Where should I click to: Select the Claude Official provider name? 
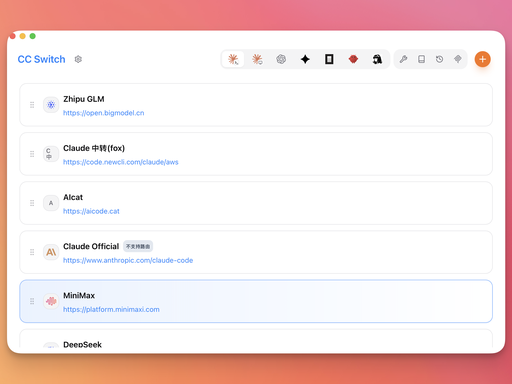pyautogui.click(x=91, y=246)
